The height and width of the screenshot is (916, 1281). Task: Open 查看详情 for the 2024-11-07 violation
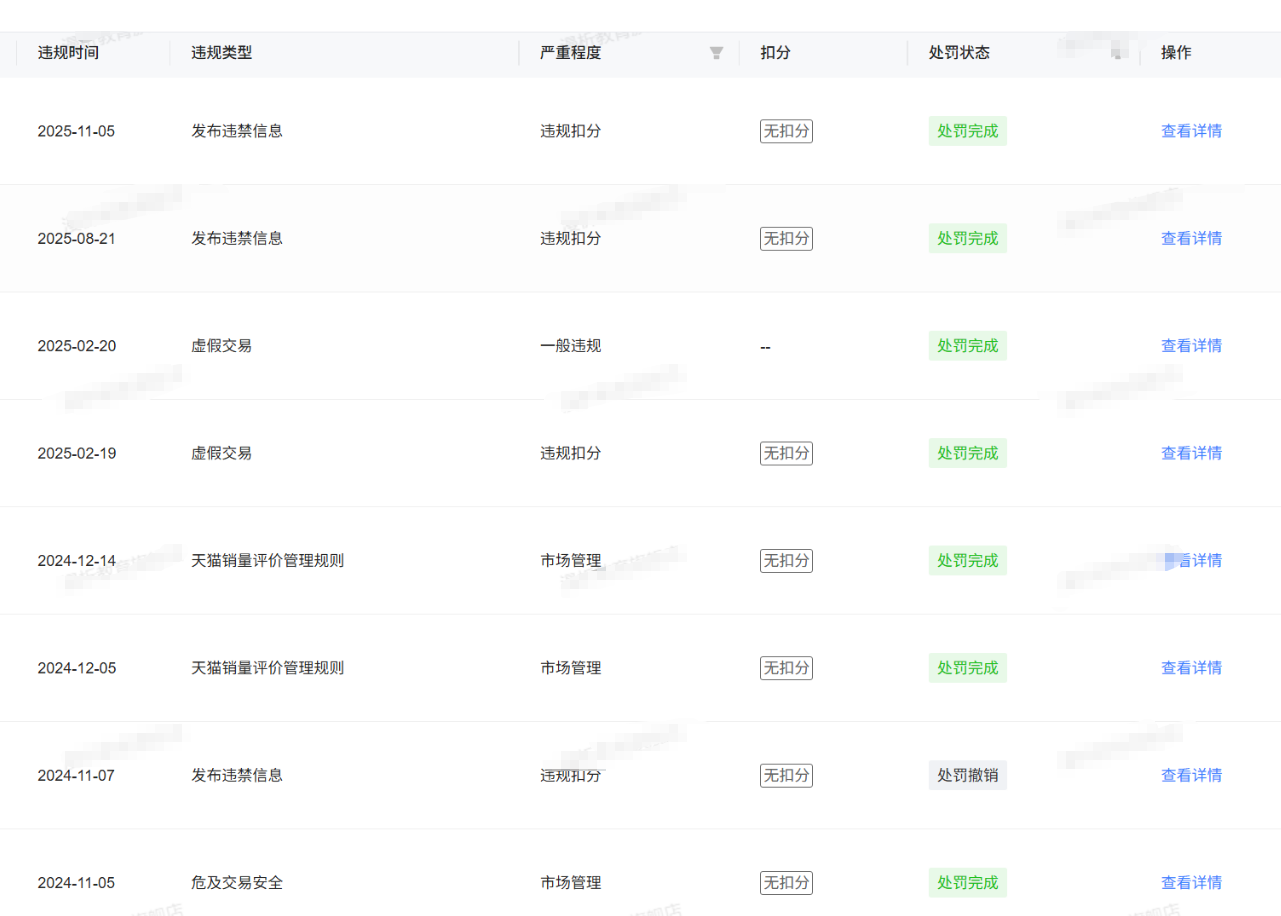click(1191, 775)
